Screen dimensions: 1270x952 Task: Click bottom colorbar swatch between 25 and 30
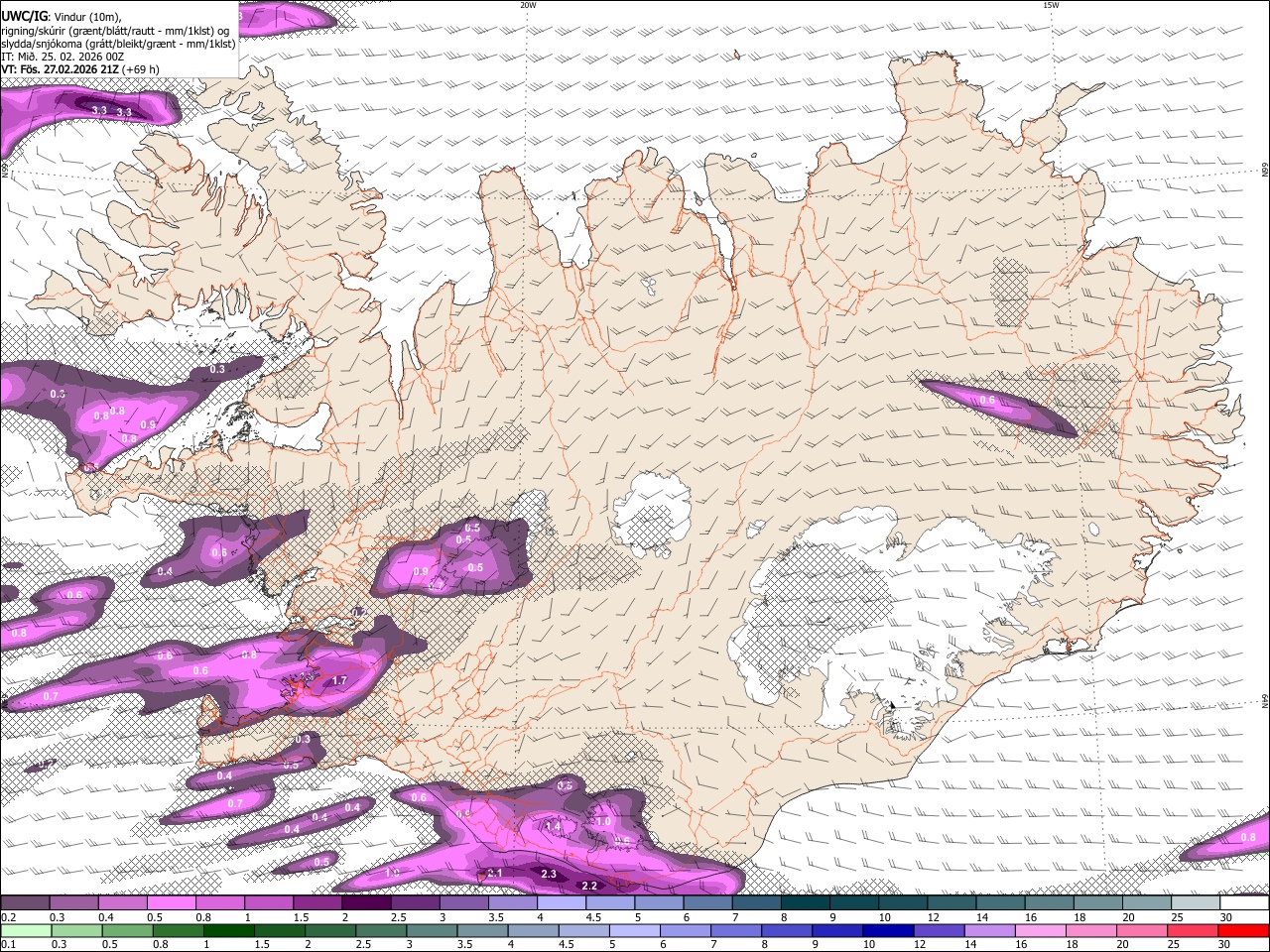click(1194, 930)
